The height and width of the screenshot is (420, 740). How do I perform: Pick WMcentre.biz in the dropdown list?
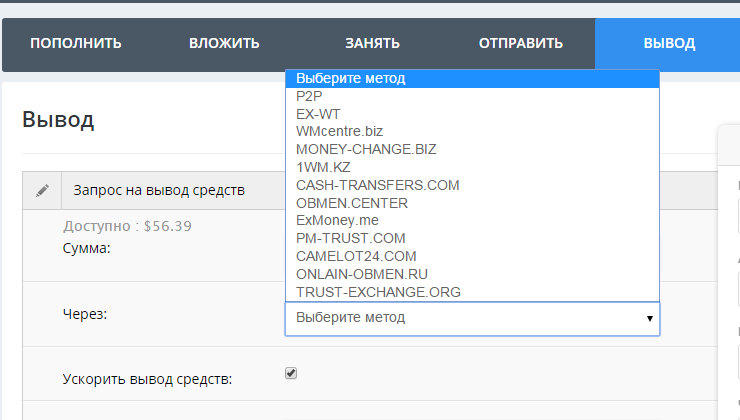point(339,131)
